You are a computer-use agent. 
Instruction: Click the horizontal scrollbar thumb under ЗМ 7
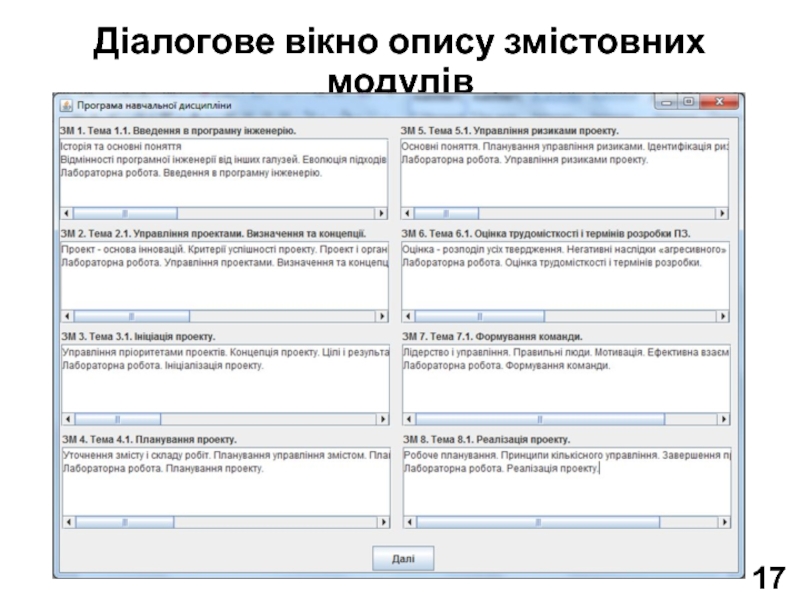[x=538, y=419]
